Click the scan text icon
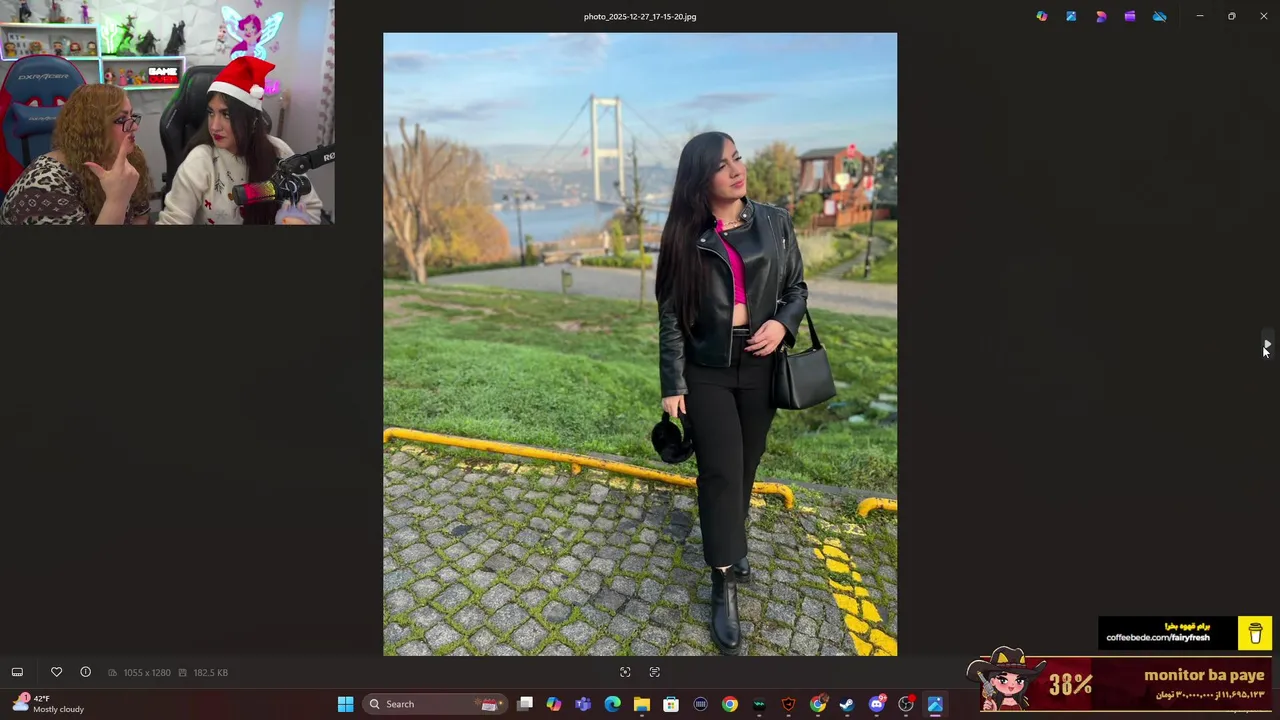 (655, 672)
